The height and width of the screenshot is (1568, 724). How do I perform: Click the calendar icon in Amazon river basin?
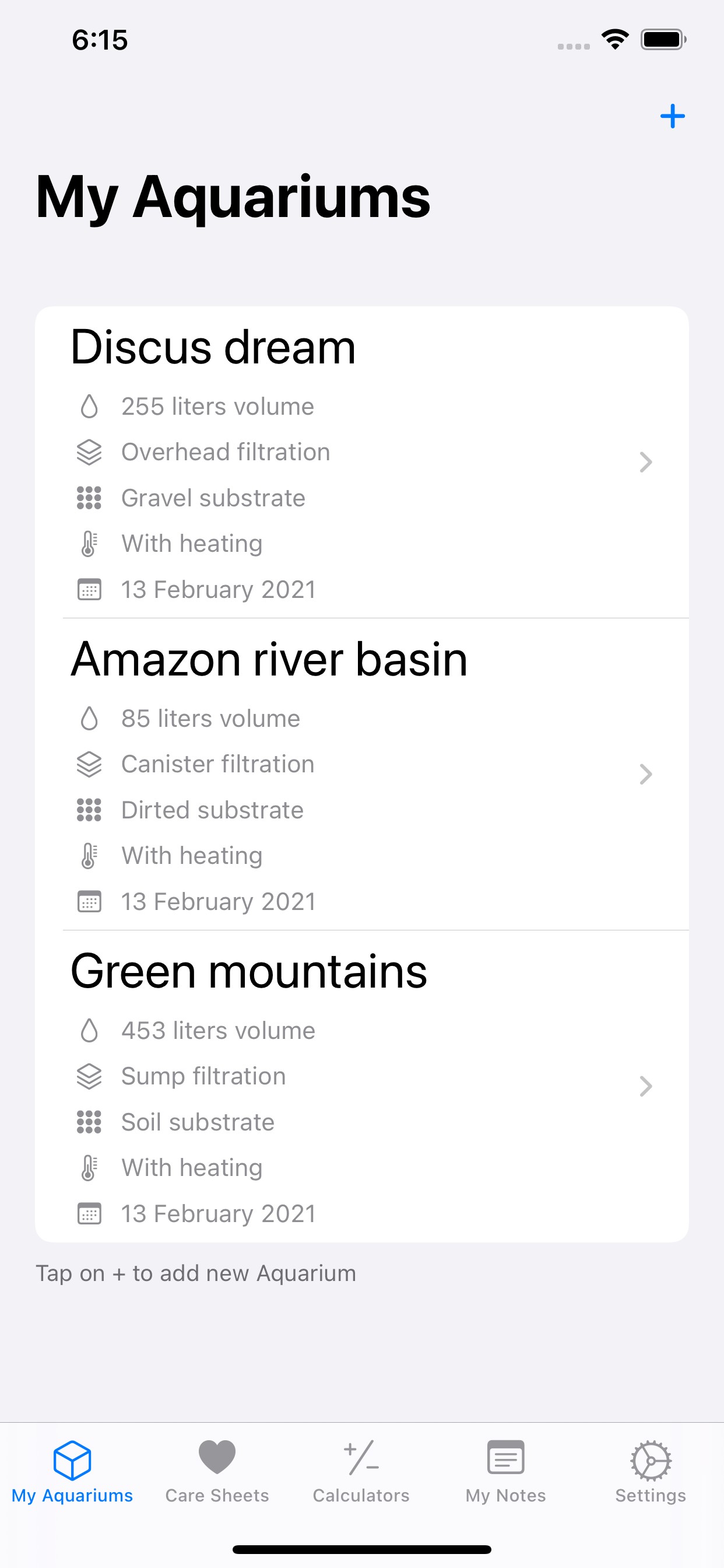89,901
